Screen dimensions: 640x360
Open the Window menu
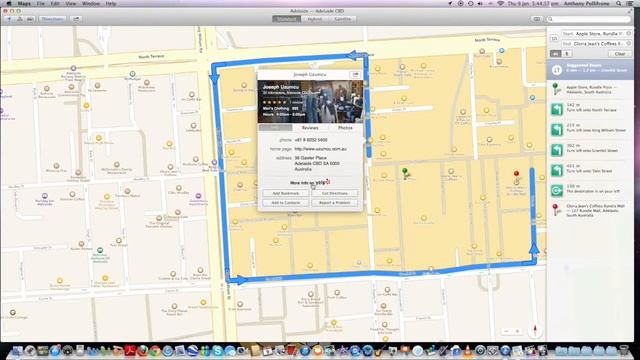(x=91, y=3)
